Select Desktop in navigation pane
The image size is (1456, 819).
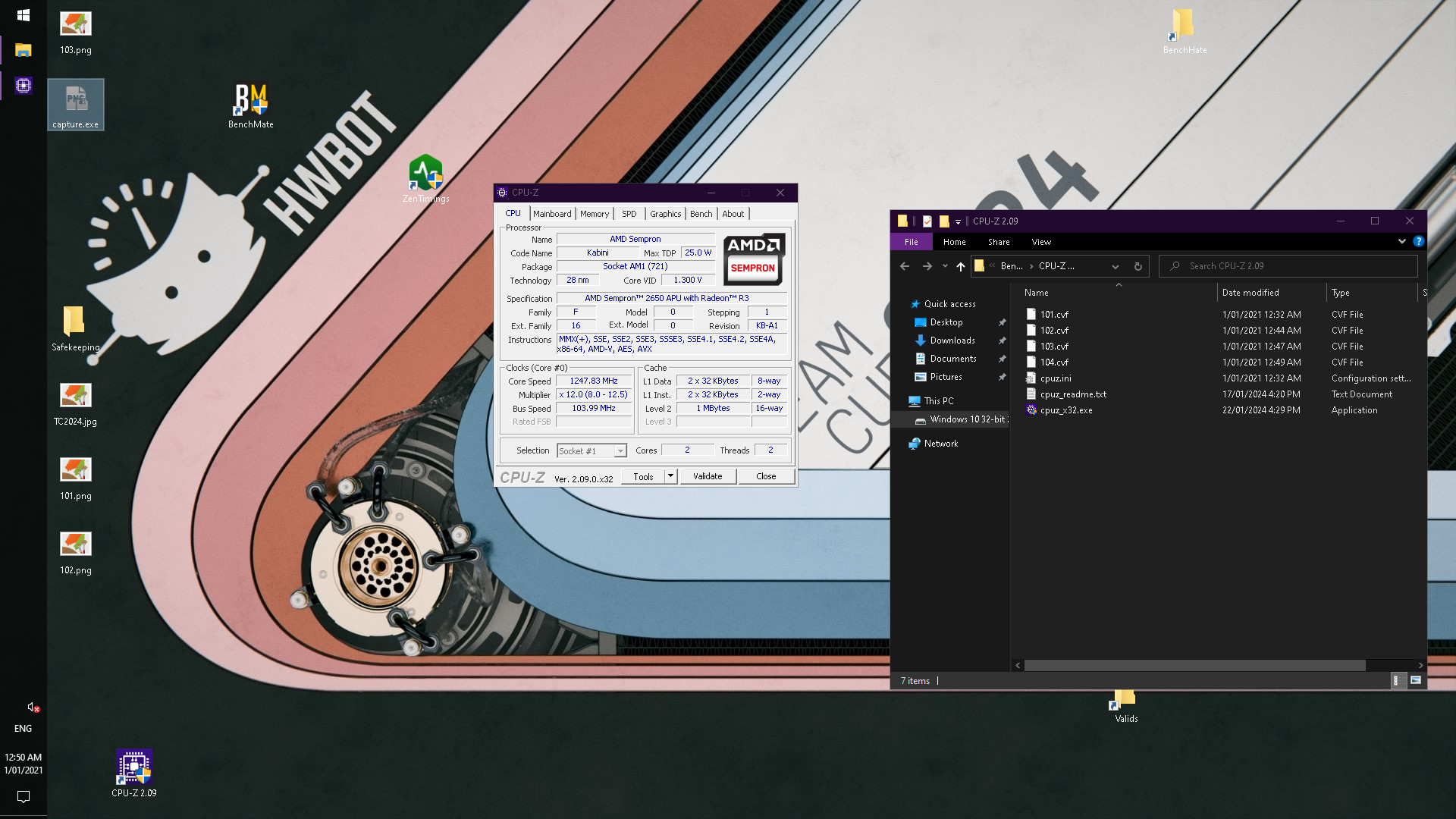coord(946,322)
